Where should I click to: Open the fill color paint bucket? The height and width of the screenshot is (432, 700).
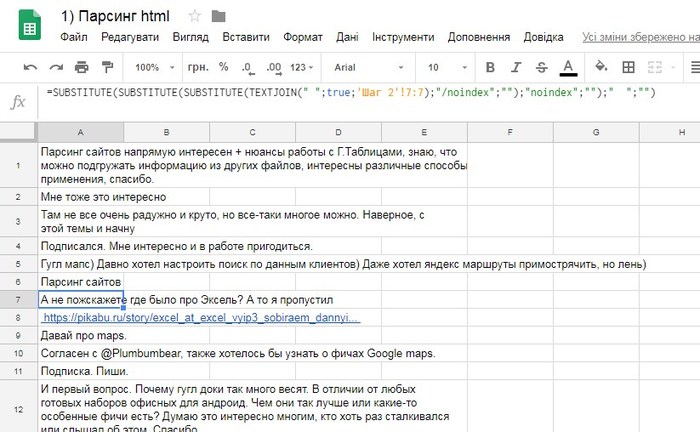tap(601, 68)
